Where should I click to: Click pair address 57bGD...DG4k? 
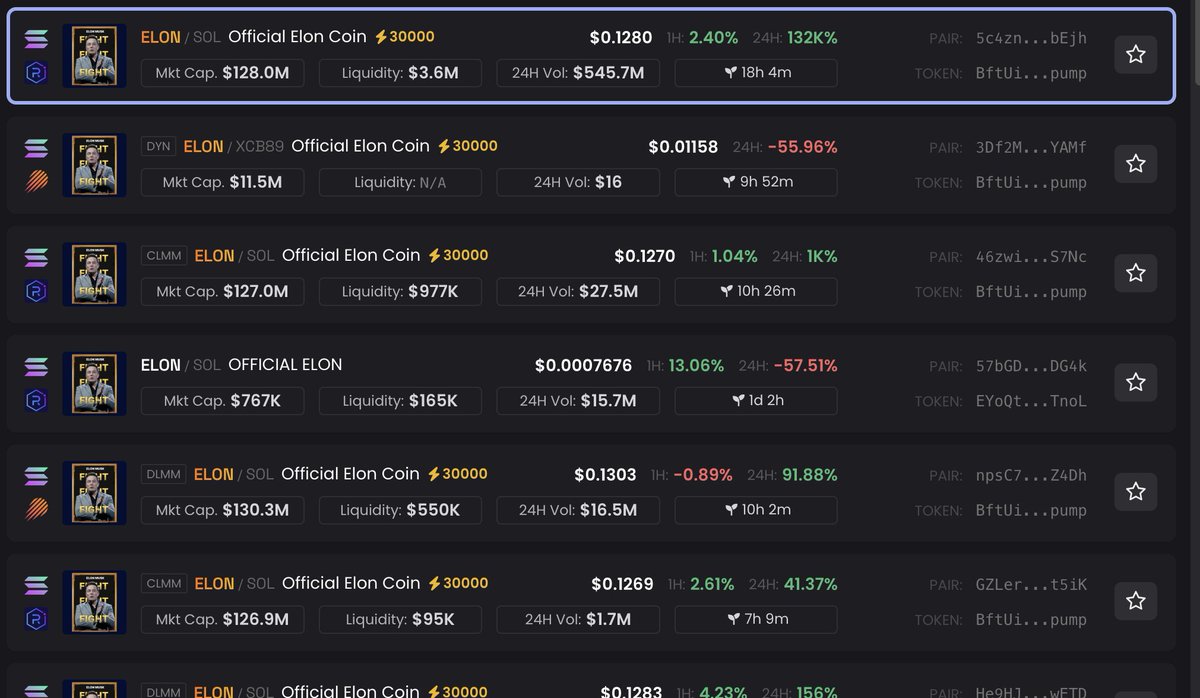click(1031, 366)
